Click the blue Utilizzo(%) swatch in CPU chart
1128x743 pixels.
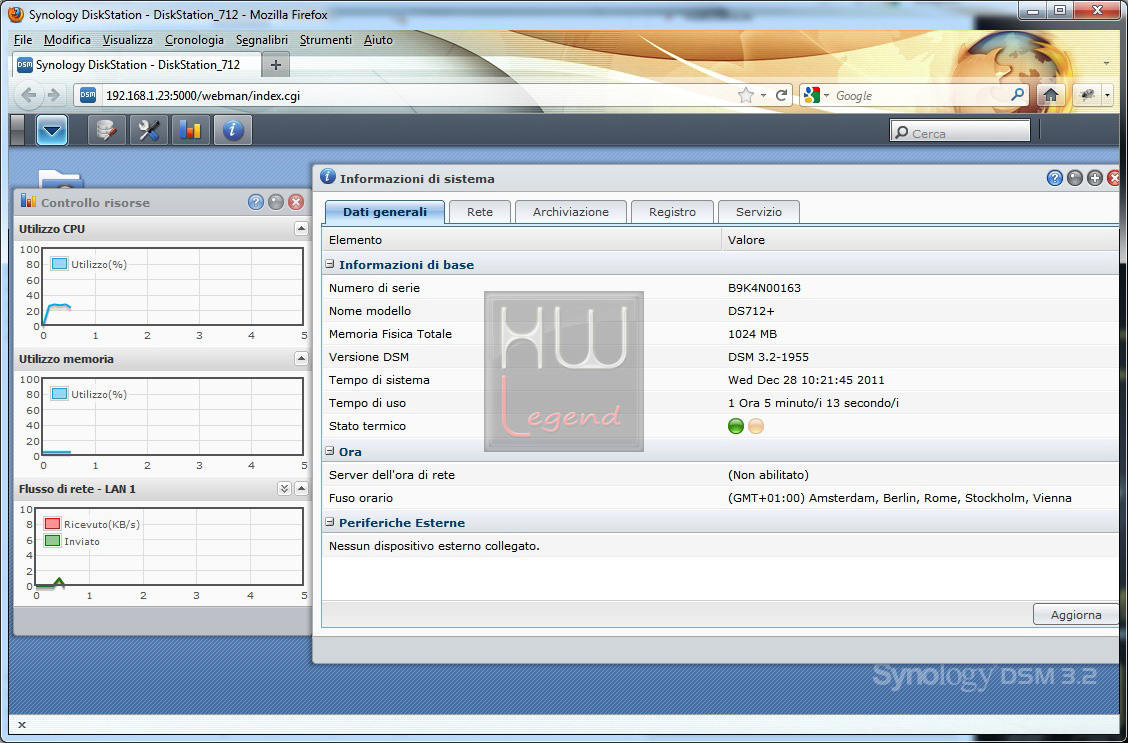tap(60, 264)
